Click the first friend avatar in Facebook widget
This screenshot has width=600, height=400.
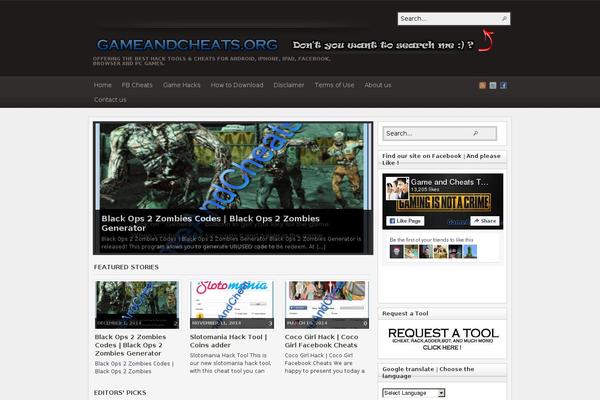pyautogui.click(x=396, y=251)
